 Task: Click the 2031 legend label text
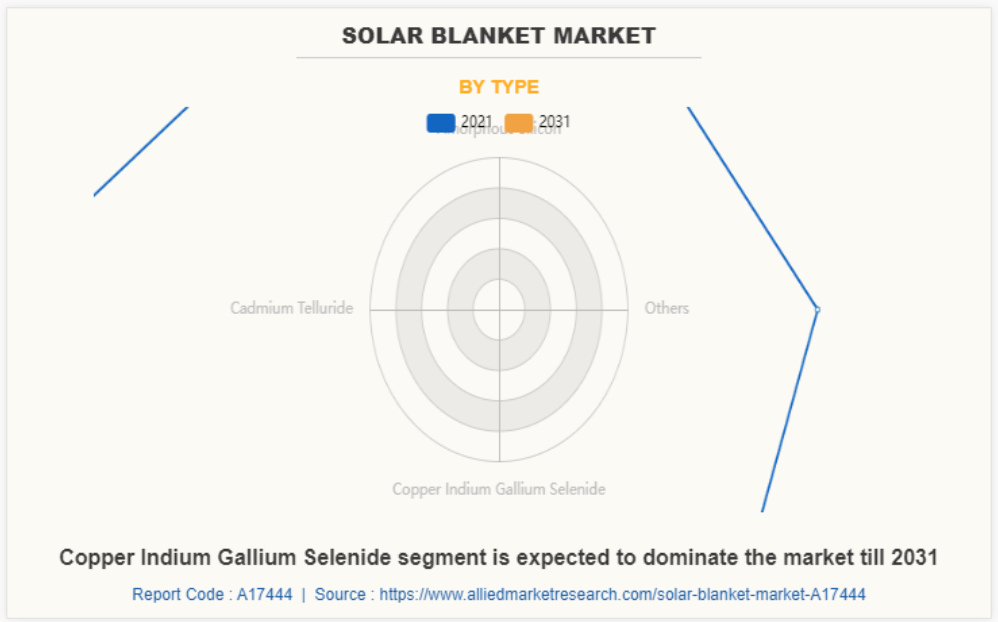pyautogui.click(x=555, y=122)
